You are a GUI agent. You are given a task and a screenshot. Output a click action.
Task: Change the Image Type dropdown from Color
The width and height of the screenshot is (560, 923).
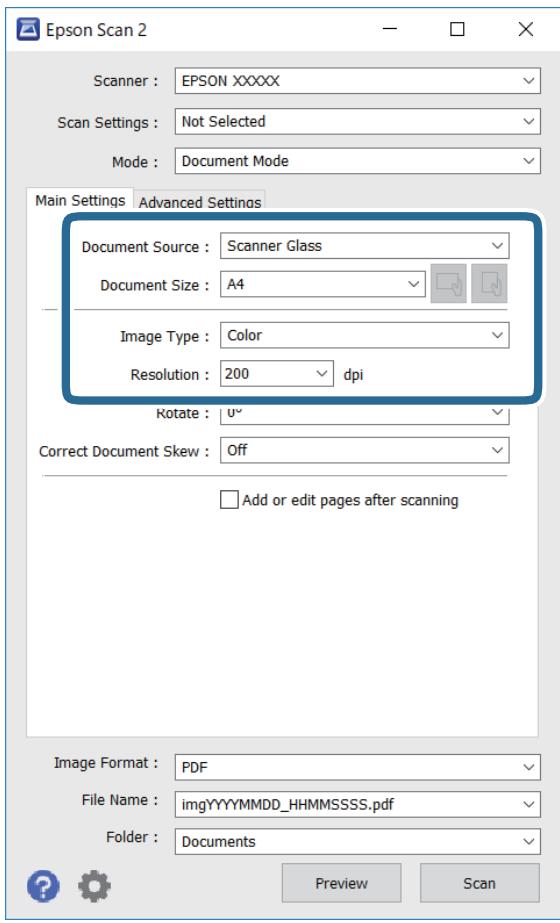pos(365,335)
